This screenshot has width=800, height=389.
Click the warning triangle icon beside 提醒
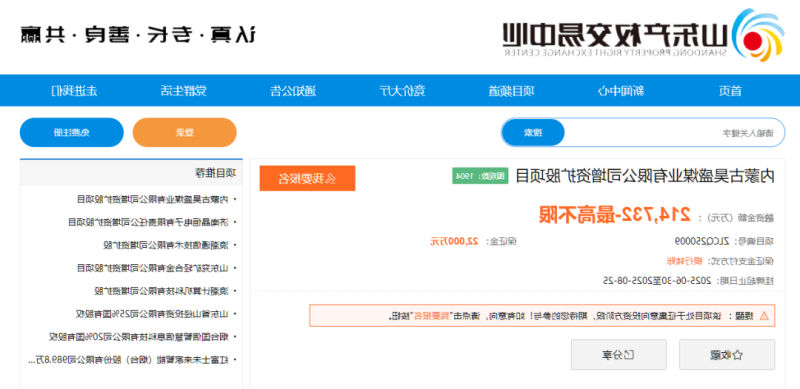click(x=764, y=315)
